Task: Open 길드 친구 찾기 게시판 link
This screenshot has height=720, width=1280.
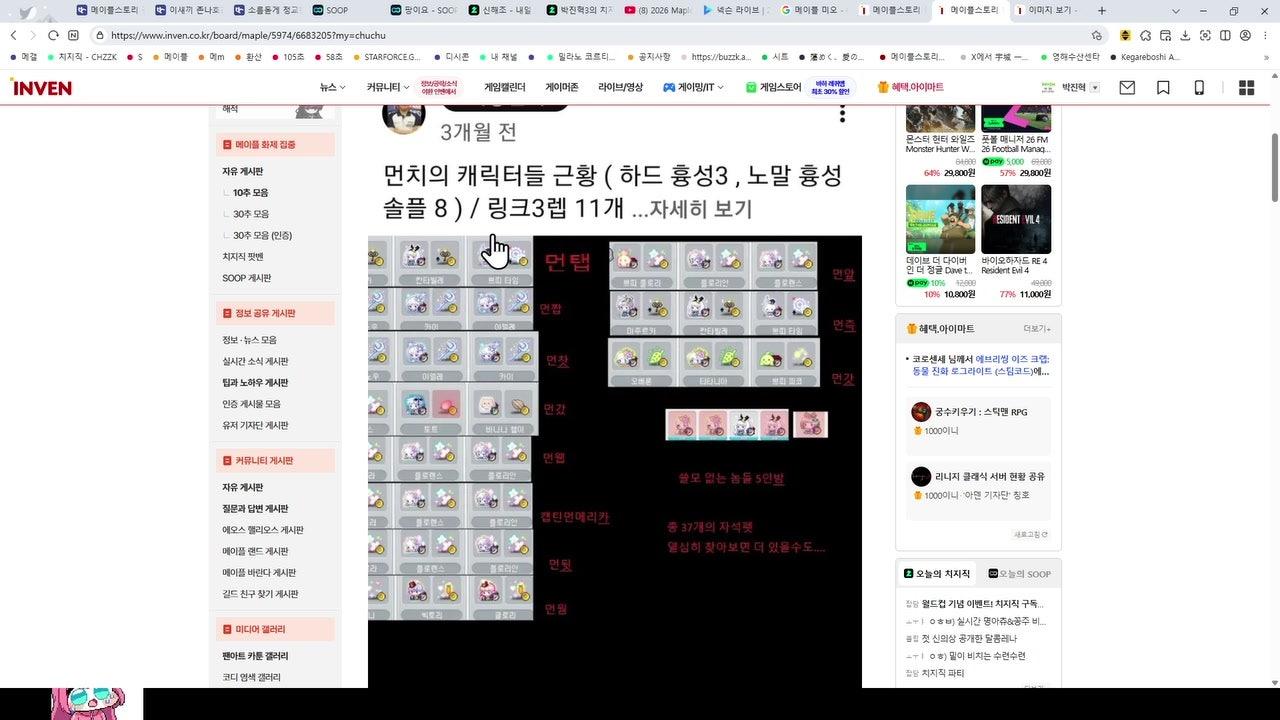Action: (260, 594)
